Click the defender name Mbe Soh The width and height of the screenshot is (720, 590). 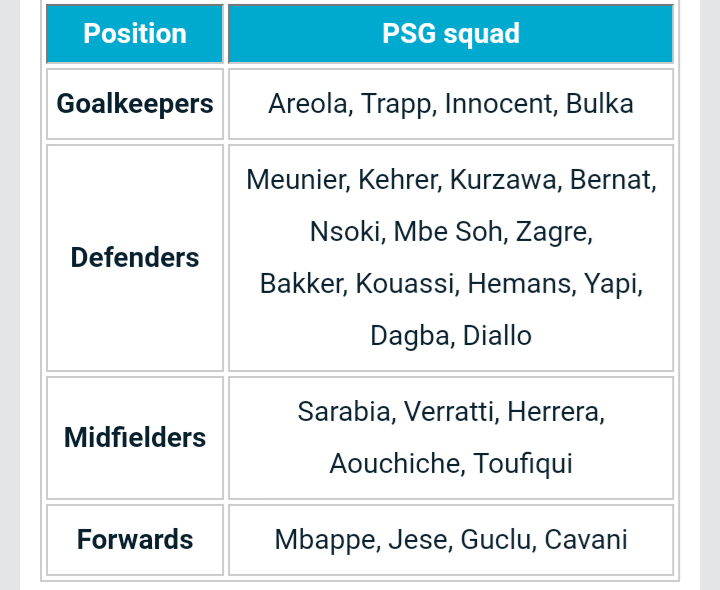(x=448, y=231)
